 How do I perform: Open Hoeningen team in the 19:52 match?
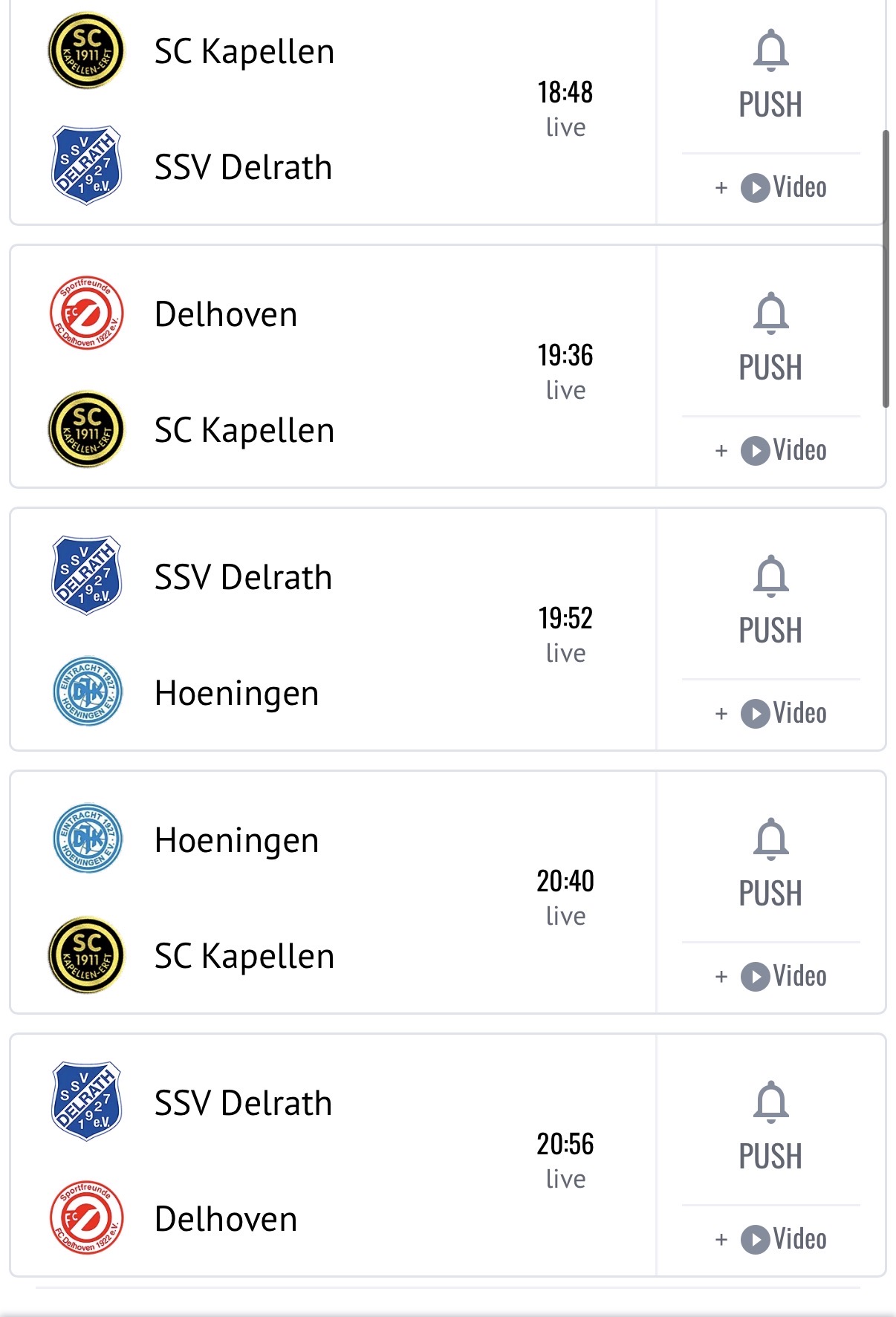click(x=236, y=693)
